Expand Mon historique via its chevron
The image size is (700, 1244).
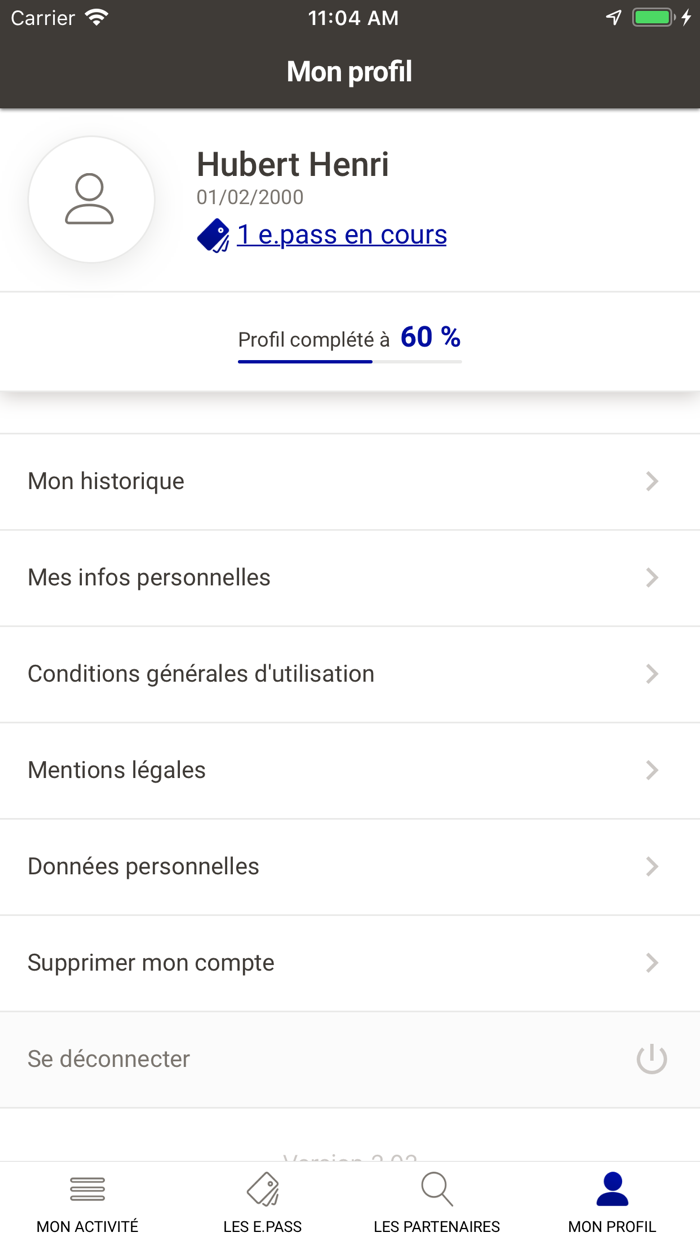(x=652, y=481)
